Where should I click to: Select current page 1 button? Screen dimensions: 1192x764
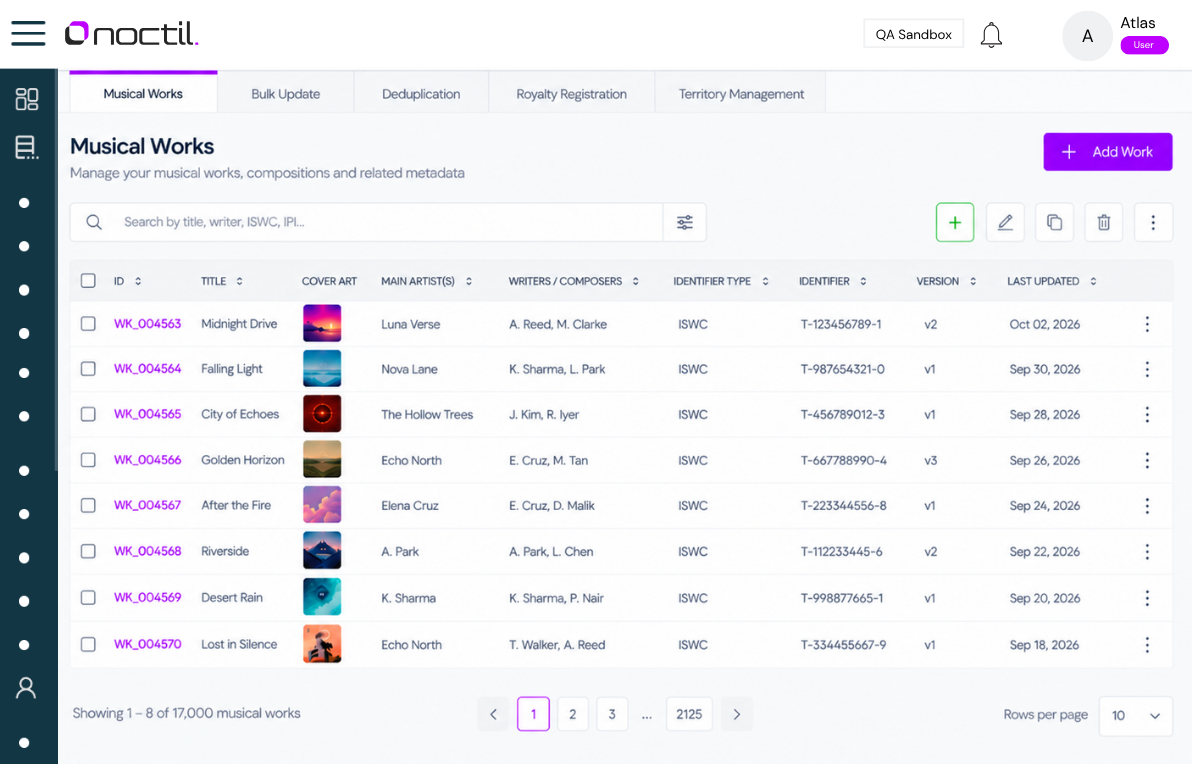(534, 714)
